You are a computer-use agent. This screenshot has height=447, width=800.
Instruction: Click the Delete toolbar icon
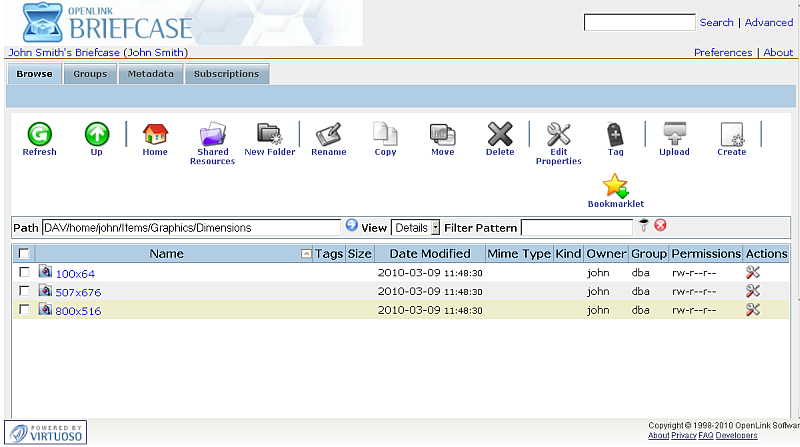[x=499, y=134]
